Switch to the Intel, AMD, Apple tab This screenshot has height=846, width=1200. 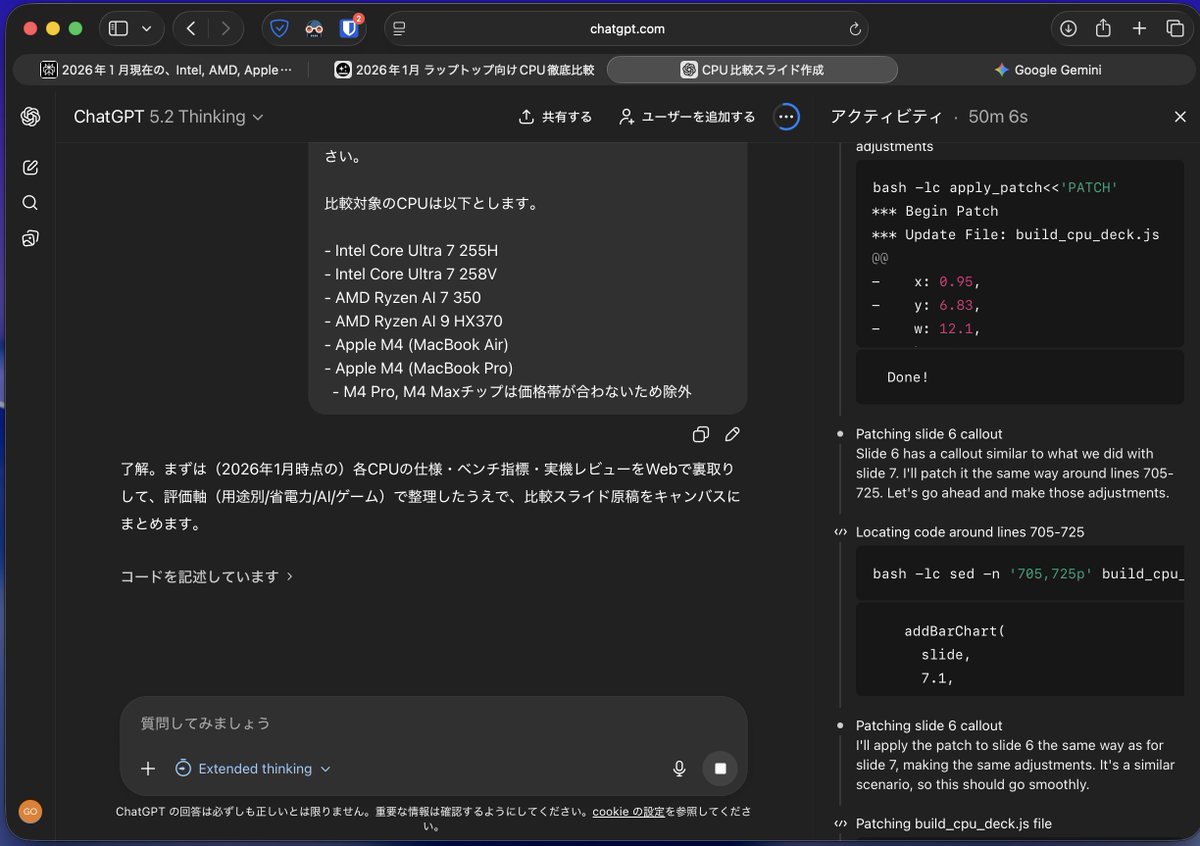166,70
